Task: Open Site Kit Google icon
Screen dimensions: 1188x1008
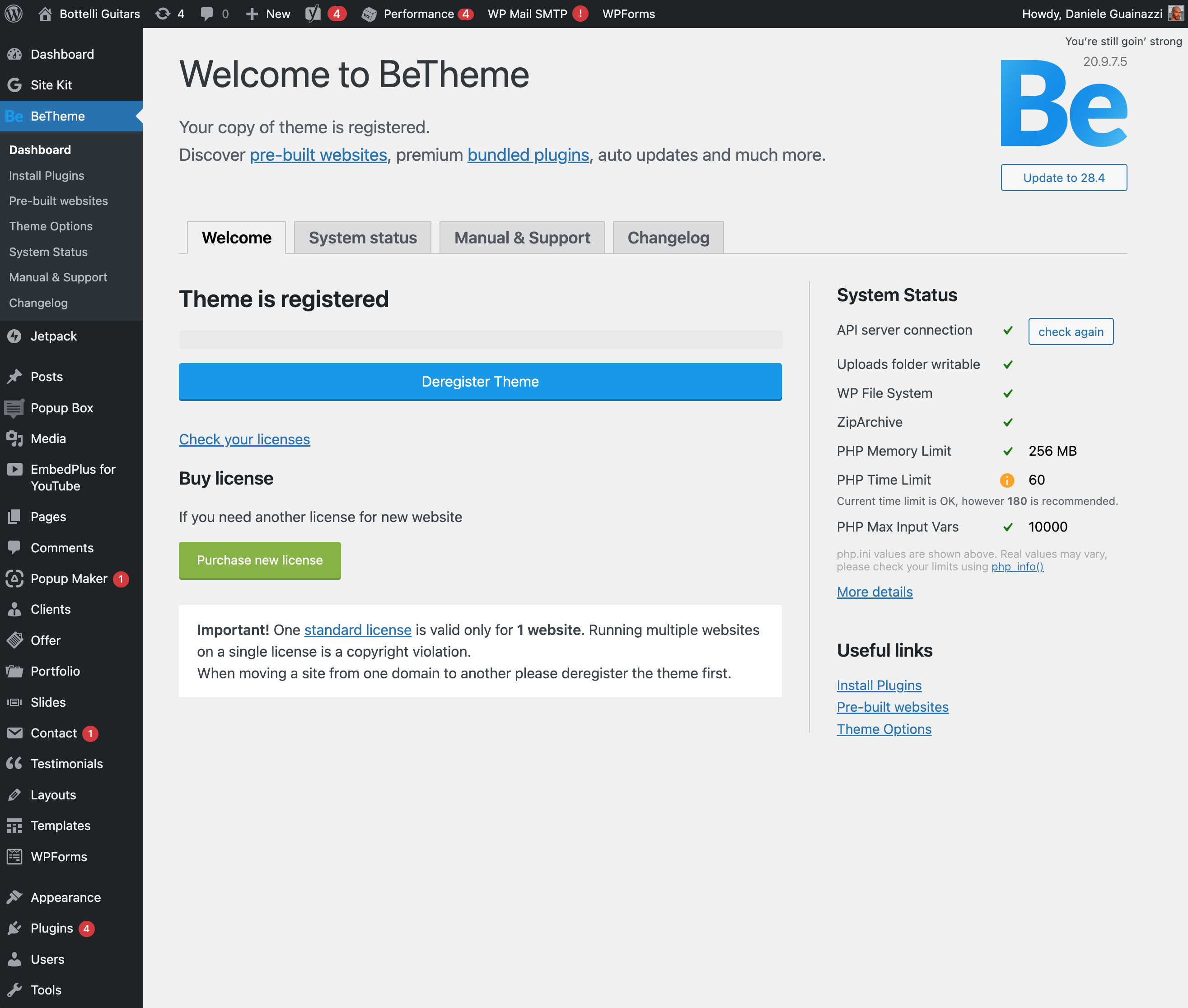Action: [x=14, y=85]
